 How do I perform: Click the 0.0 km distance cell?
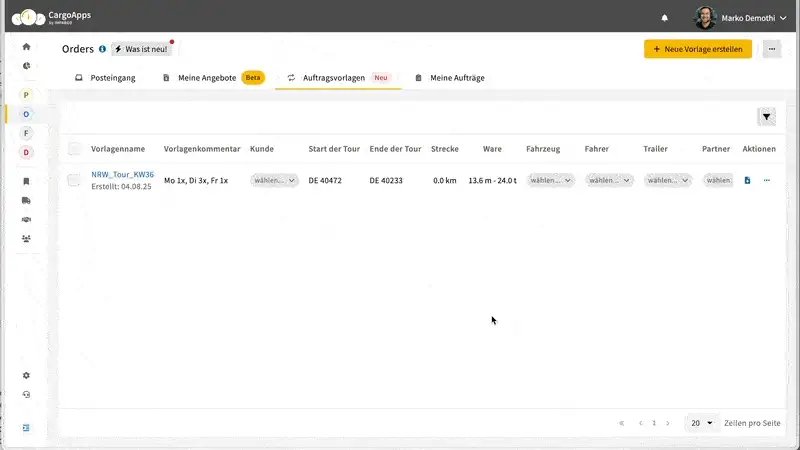pos(445,180)
